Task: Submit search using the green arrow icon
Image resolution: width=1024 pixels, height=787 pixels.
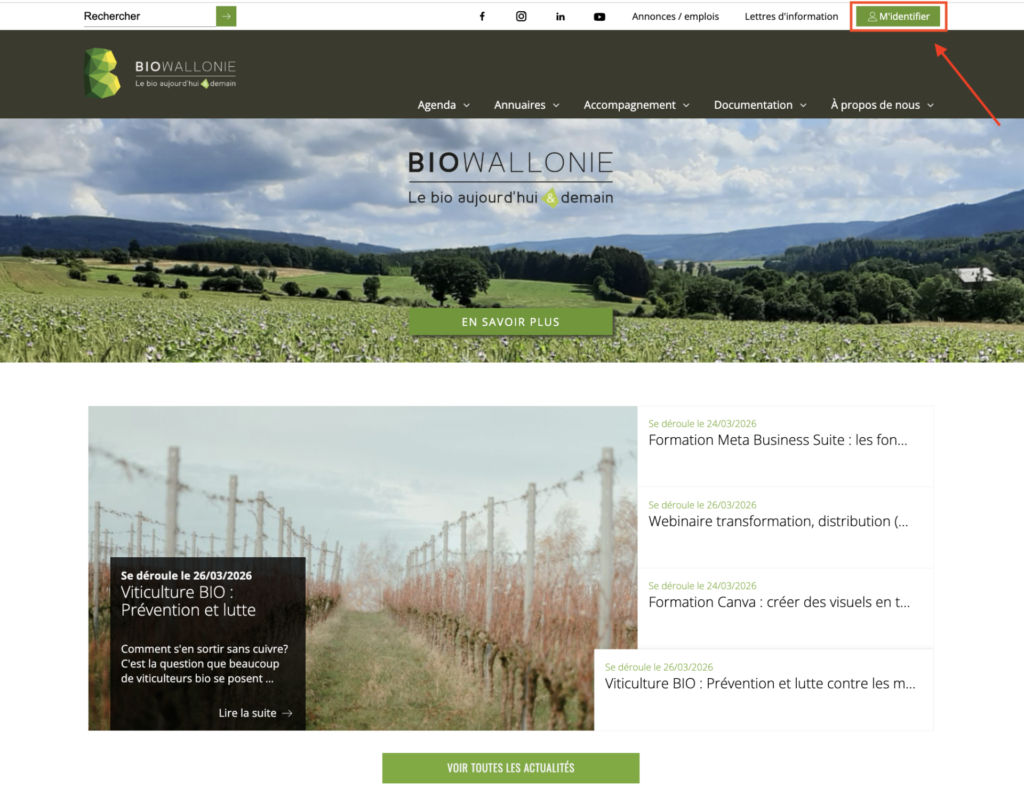Action: [x=227, y=16]
